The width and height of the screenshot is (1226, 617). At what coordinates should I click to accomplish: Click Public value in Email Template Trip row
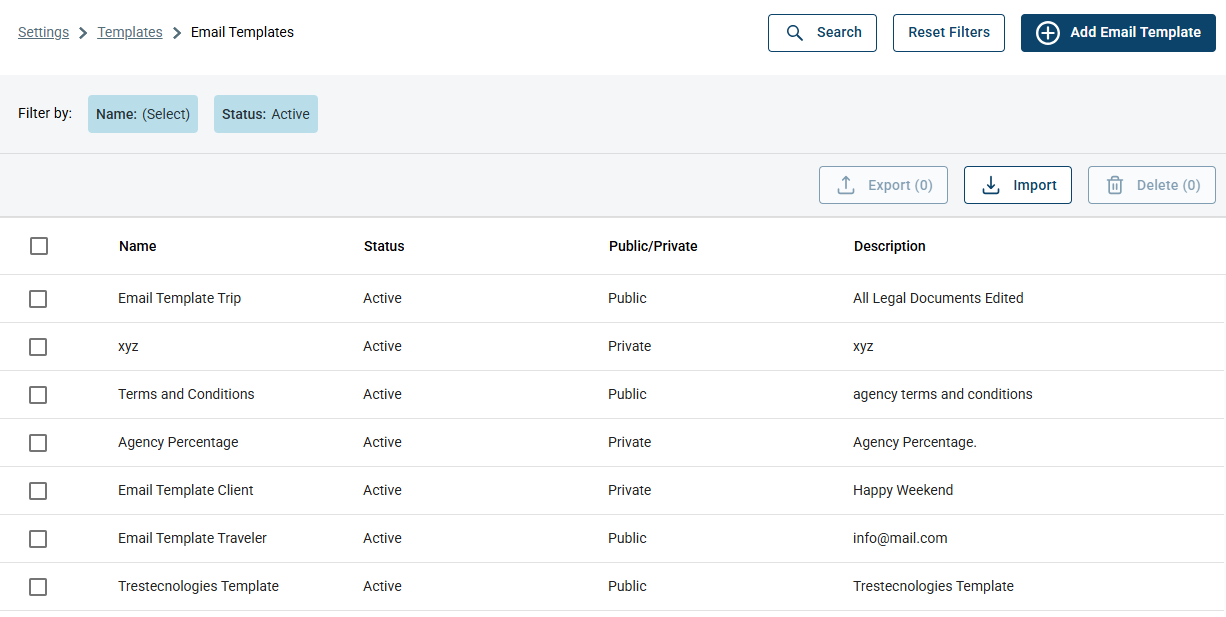coord(628,298)
